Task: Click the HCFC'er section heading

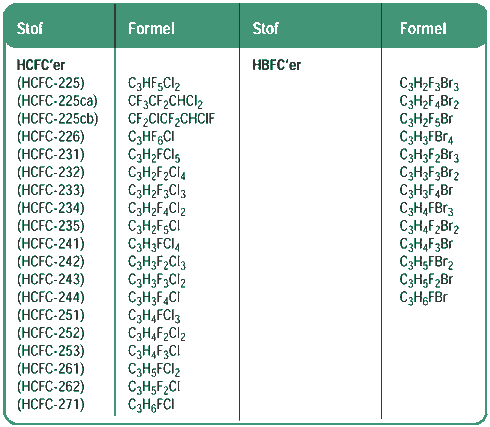Action: [x=41, y=65]
